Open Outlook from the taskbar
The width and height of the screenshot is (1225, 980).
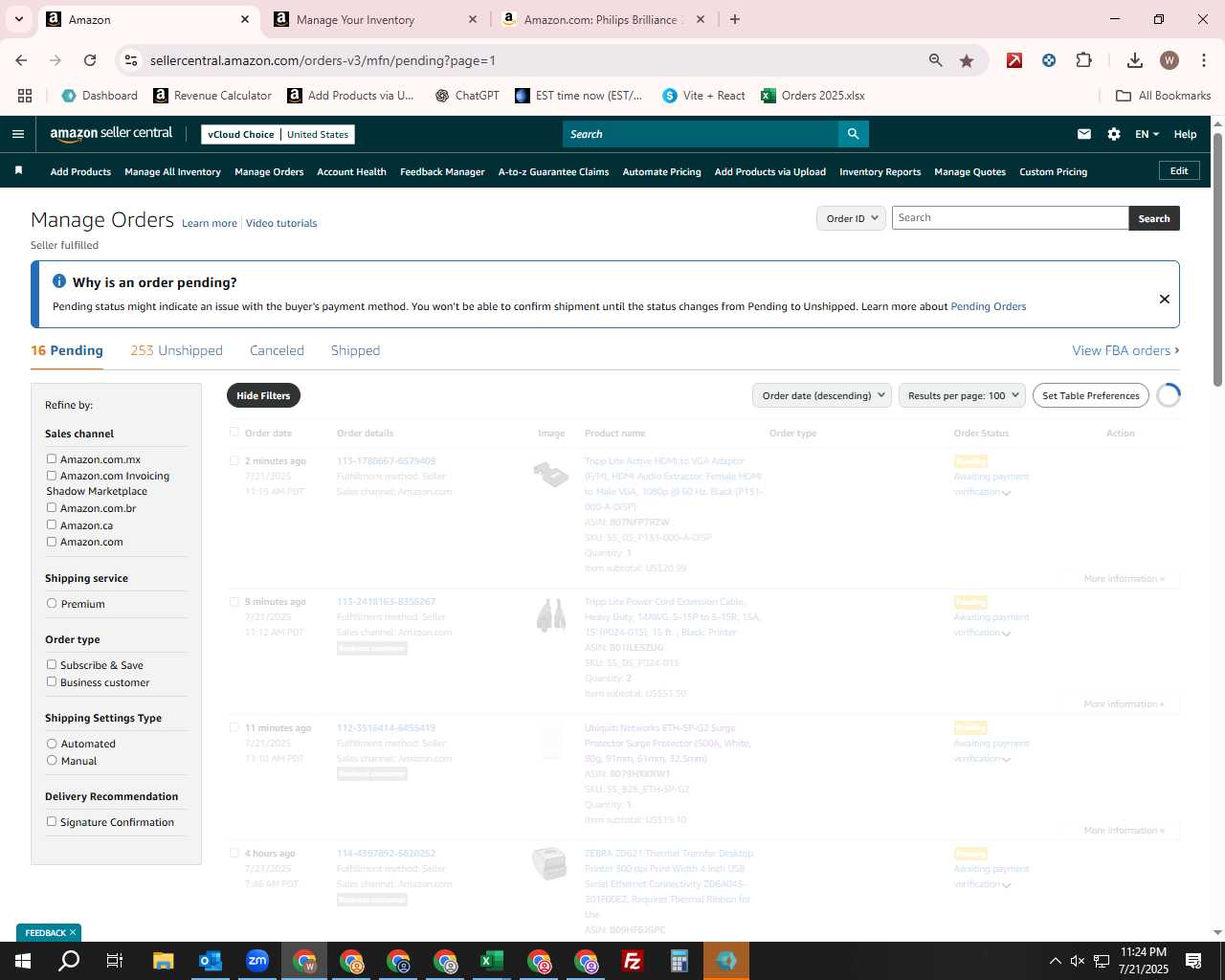click(211, 961)
